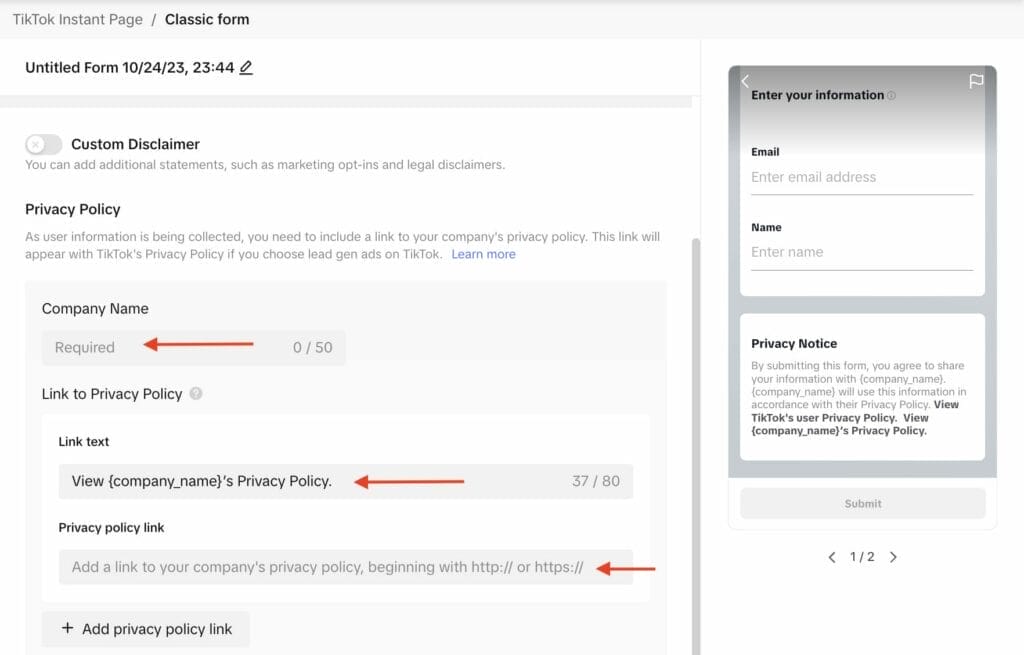Click the help icon beside Link to Privacy Policy
Screen dimensions: 1024x655
[196, 394]
